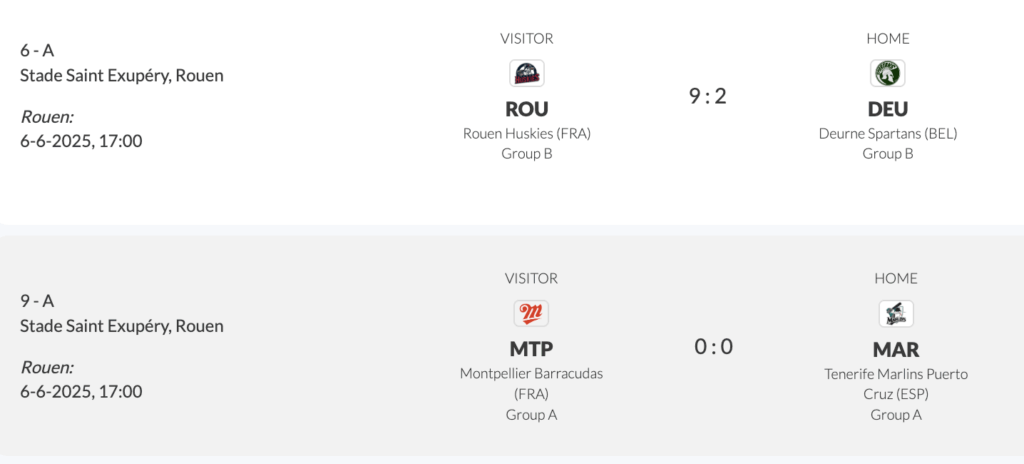Open the DEU team abbreviation
1024x464 pixels.
pyautogui.click(x=887, y=108)
